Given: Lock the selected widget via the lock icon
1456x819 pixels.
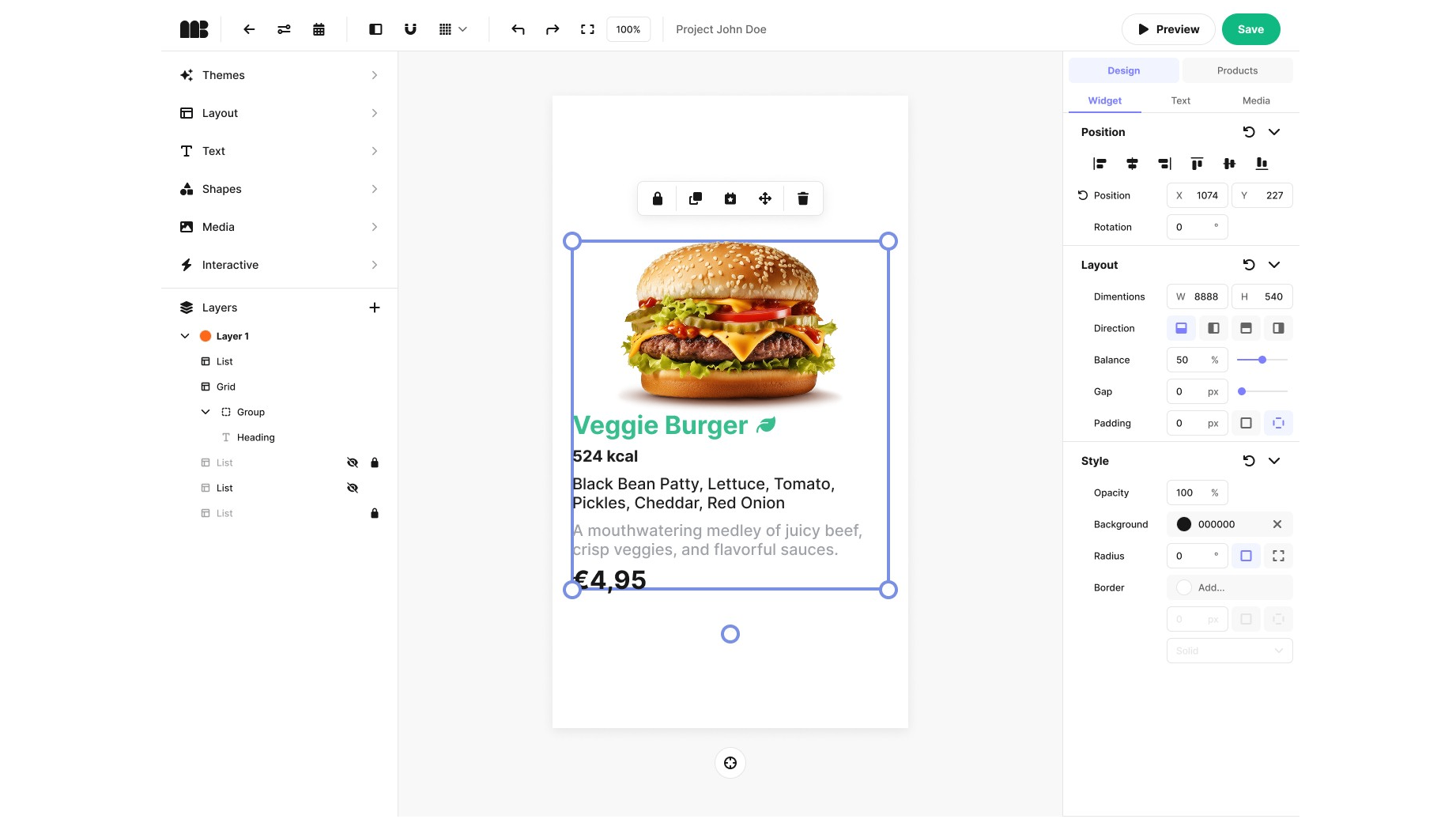Looking at the screenshot, I should click(x=657, y=198).
